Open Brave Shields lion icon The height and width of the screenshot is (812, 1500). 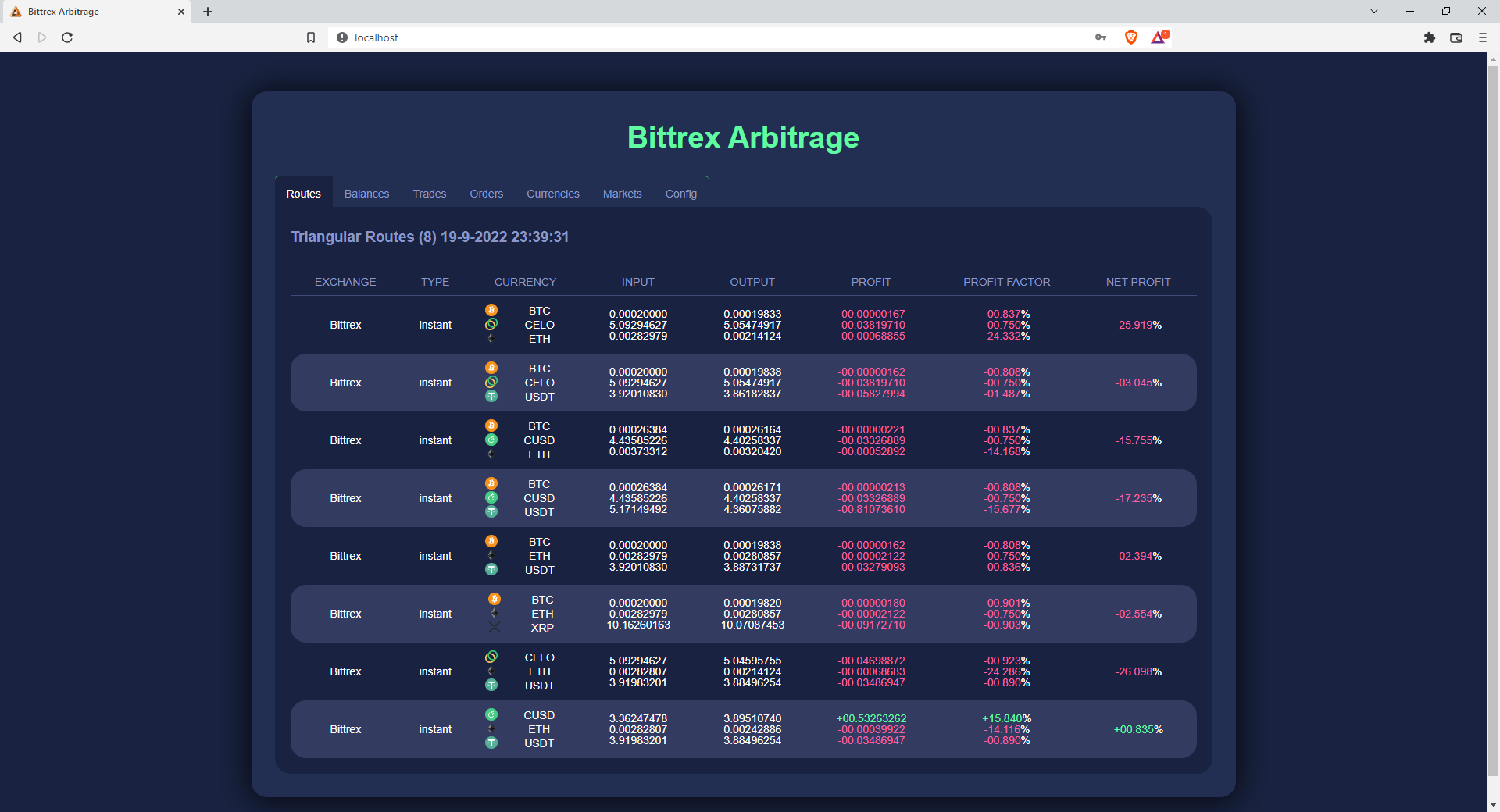1131,37
